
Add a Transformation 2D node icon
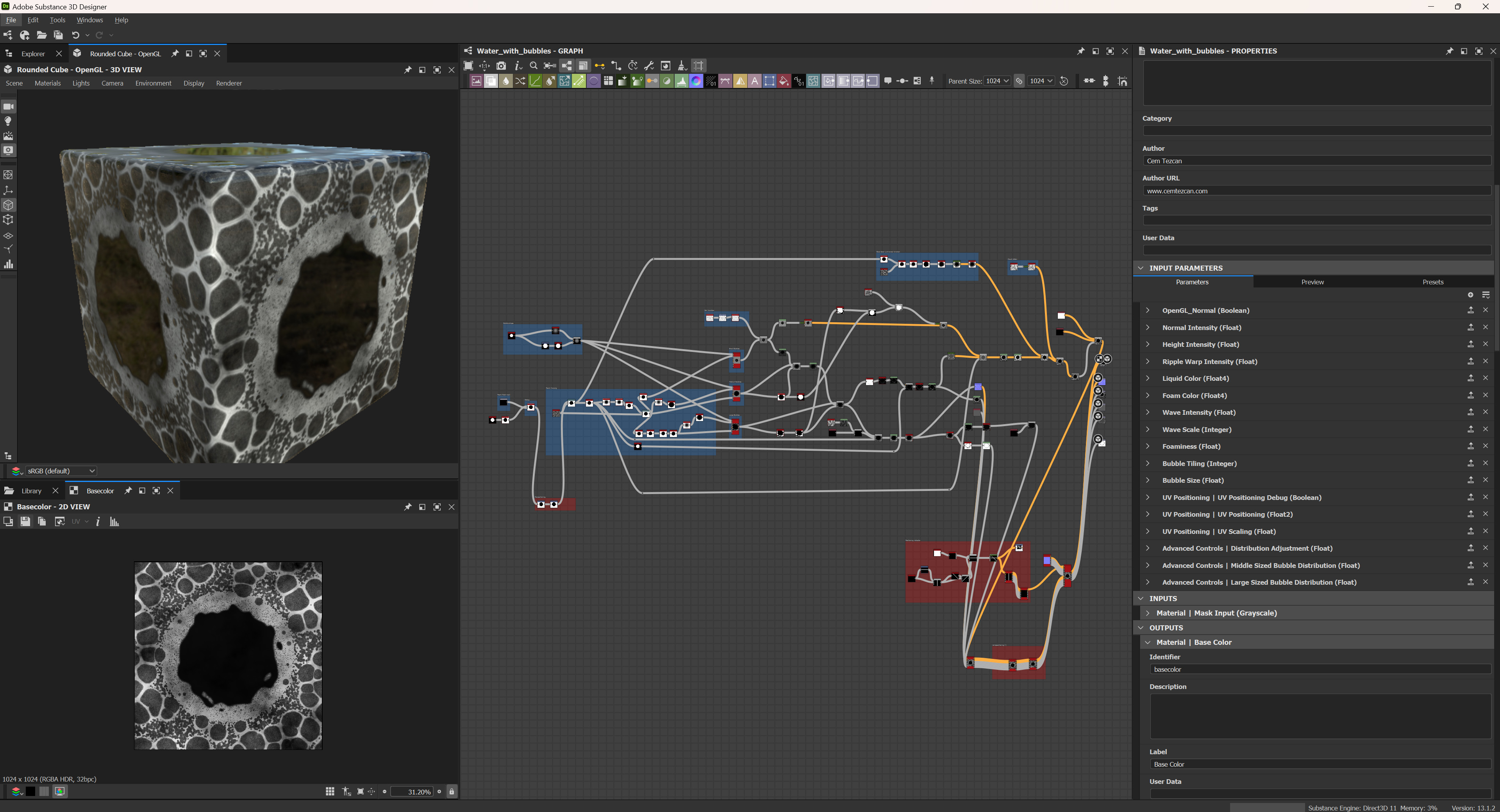point(769,81)
